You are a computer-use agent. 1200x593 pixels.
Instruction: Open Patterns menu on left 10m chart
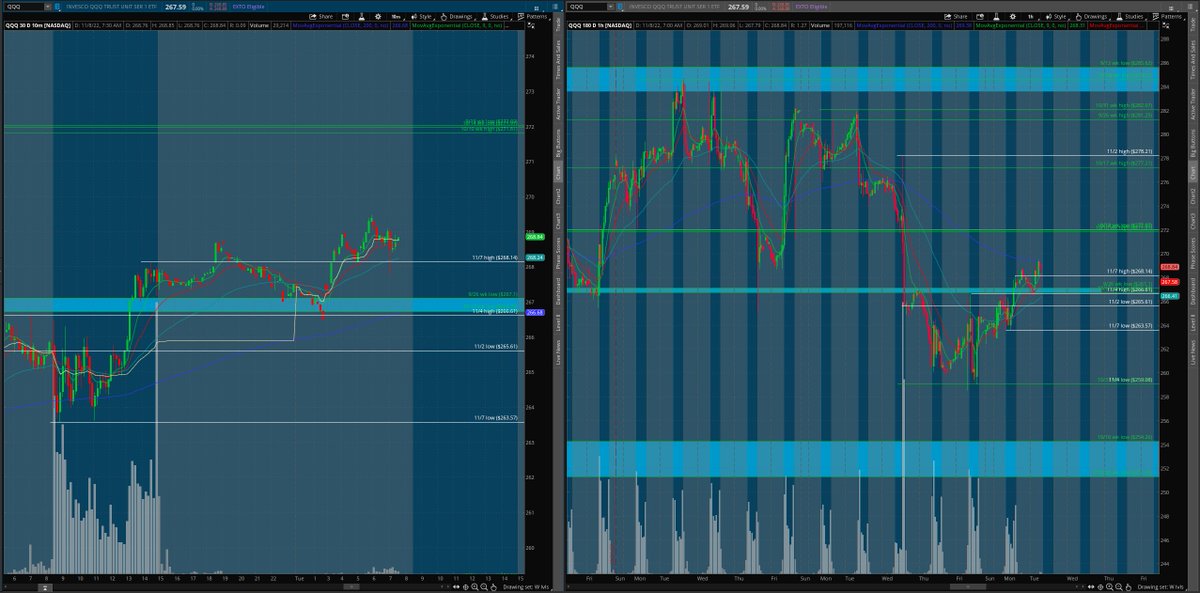pos(534,16)
